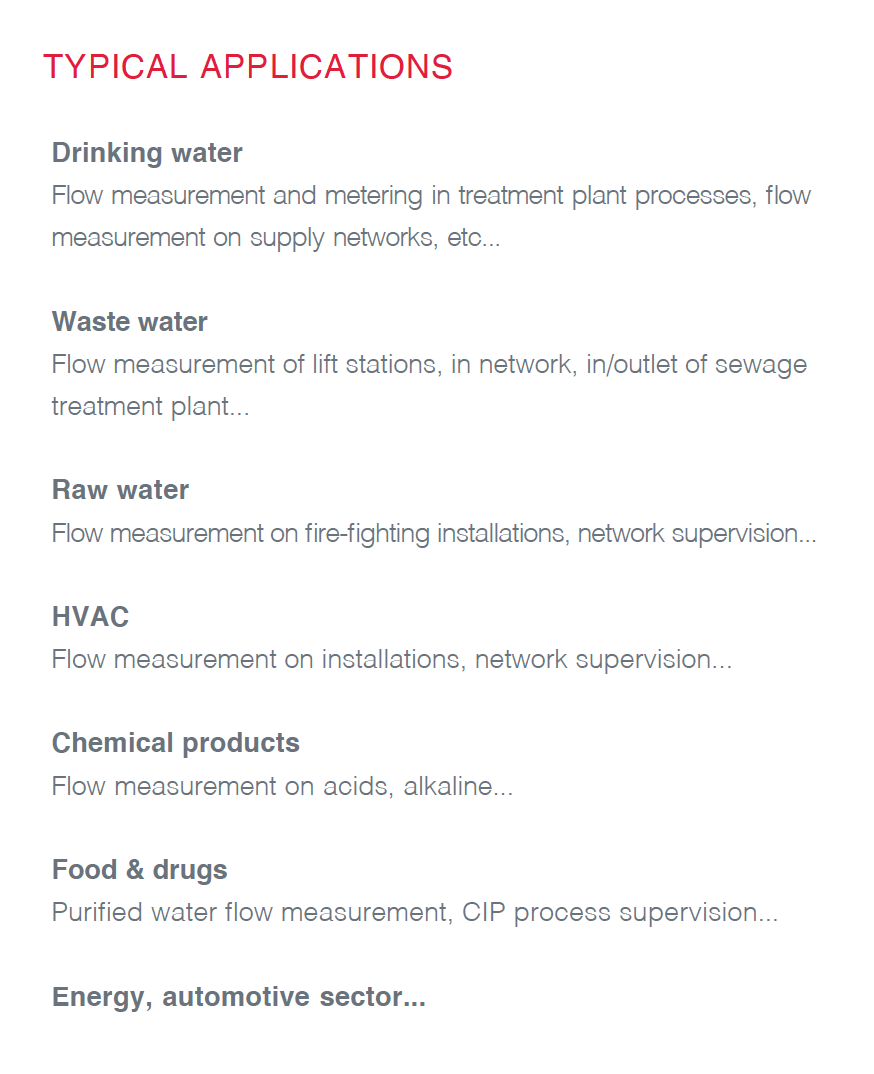874x1074 pixels.
Task: Click the lift stations description line
Action: coord(429,365)
